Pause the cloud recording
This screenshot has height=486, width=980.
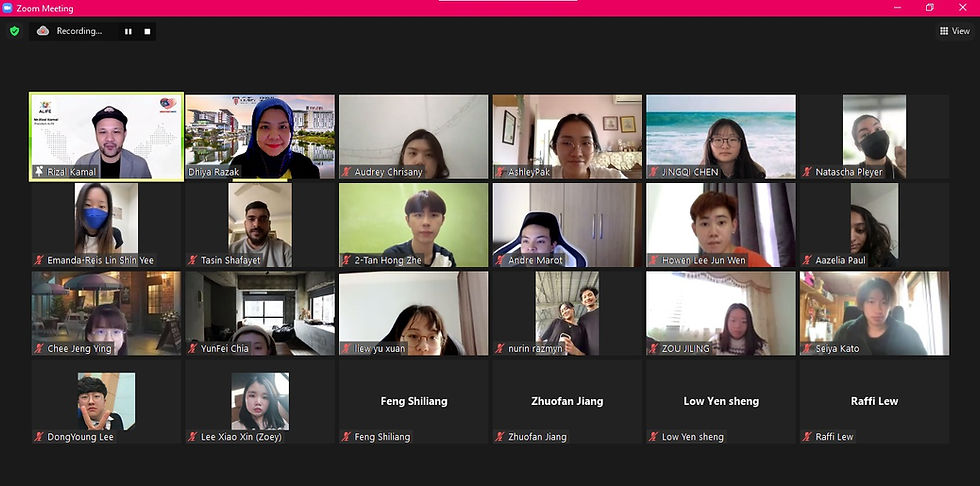tap(128, 31)
